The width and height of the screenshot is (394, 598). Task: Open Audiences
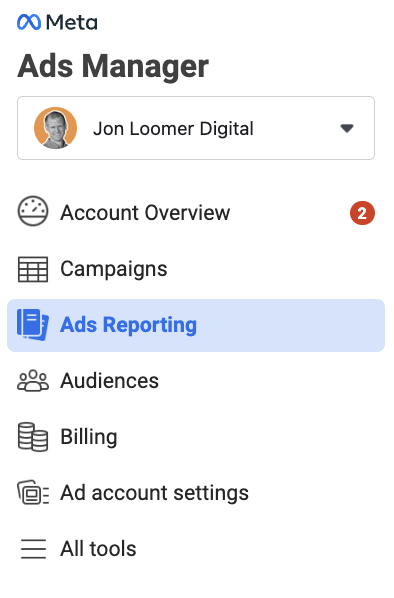coord(196,381)
